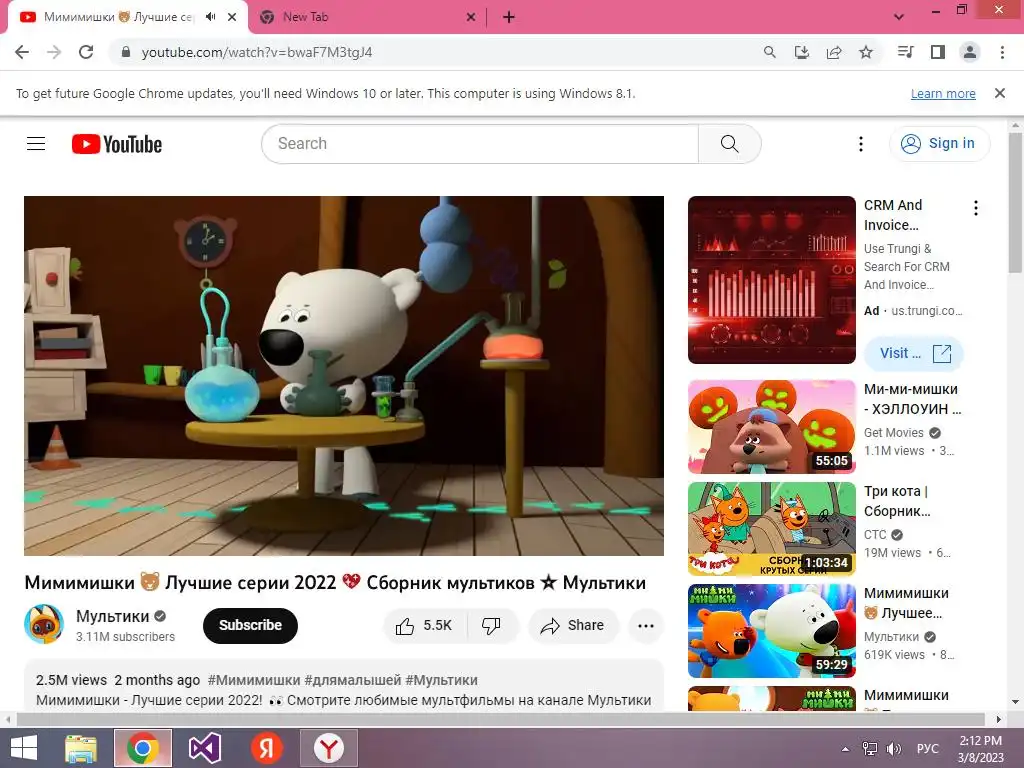Click the horizontal scrollbar at page bottom
This screenshot has width=1024, height=768.
point(500,719)
